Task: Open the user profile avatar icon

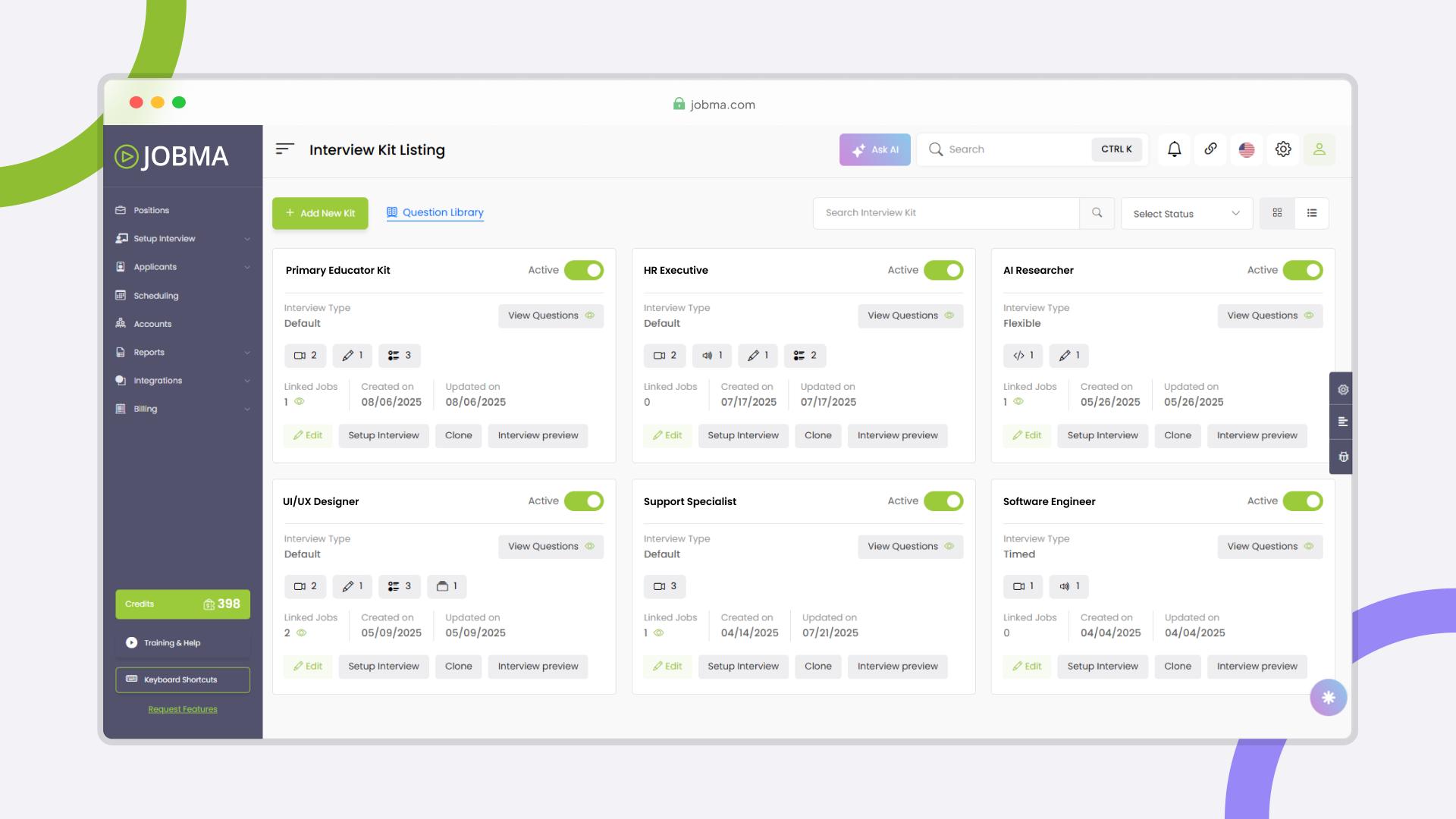Action: [1319, 149]
